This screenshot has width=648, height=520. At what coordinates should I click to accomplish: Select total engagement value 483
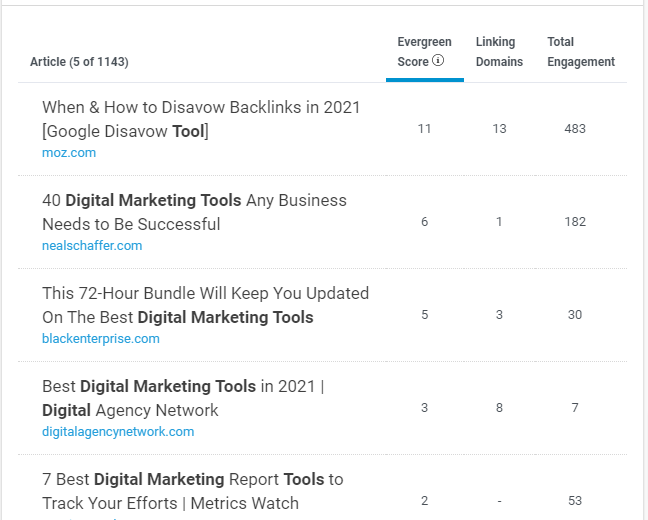[x=575, y=129]
